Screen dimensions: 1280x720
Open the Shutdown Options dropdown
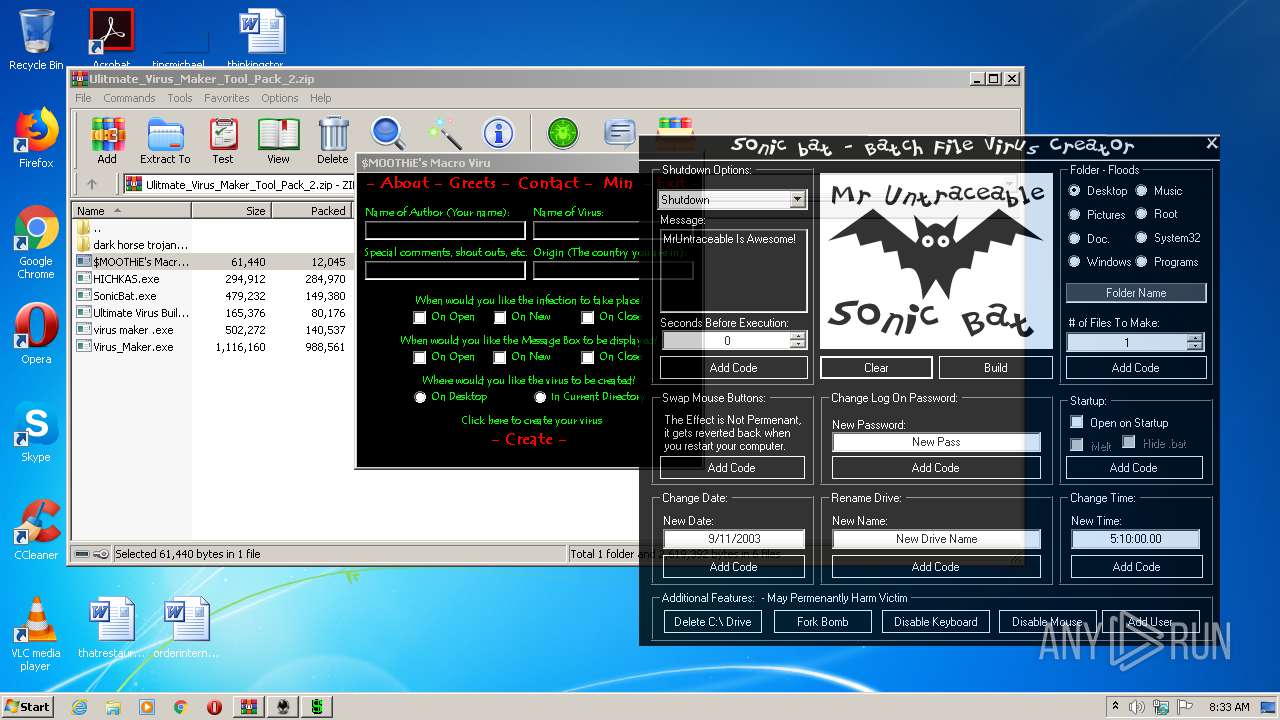(x=797, y=199)
